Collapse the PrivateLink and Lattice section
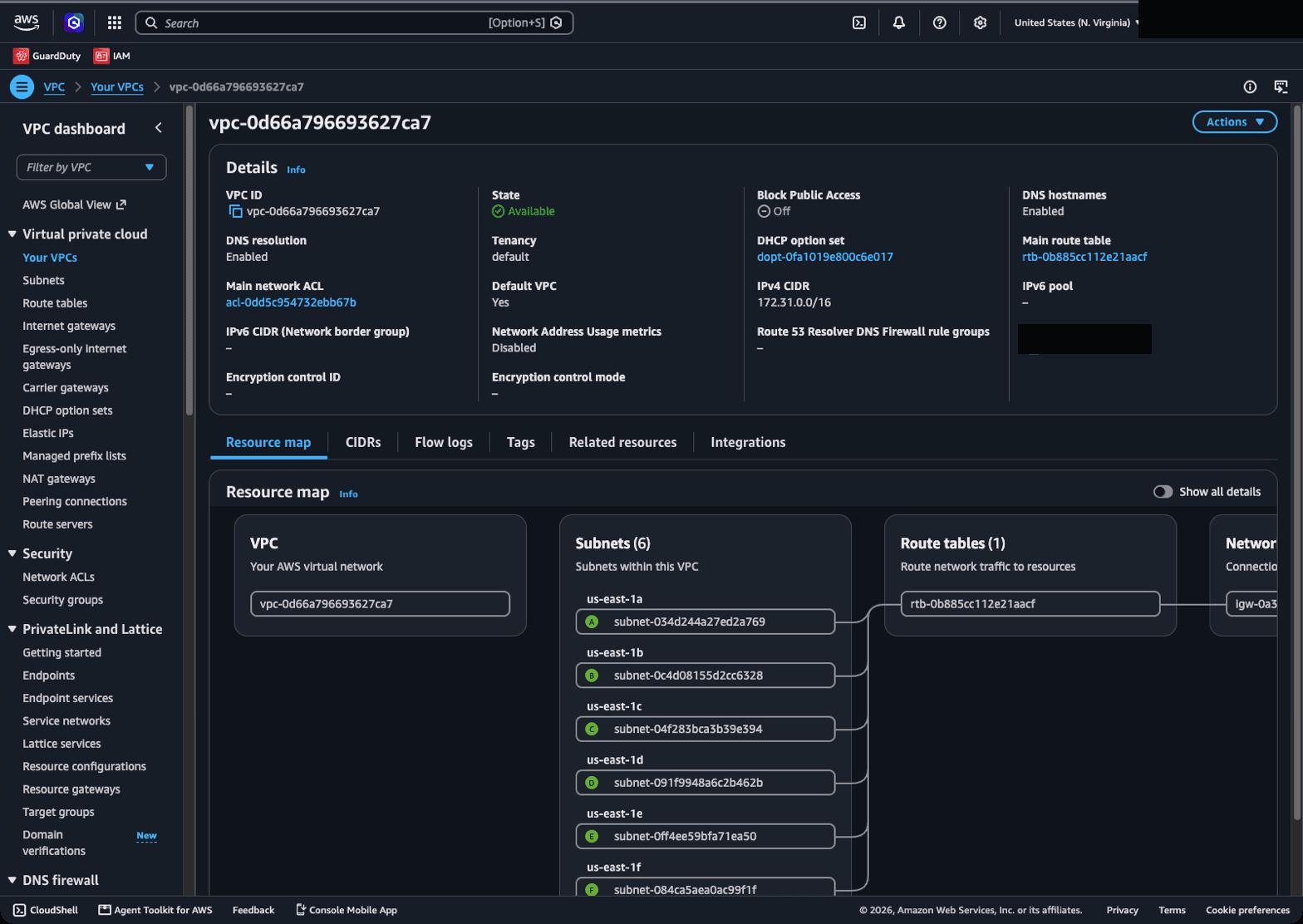Viewport: 1303px width, 924px height. click(12, 629)
